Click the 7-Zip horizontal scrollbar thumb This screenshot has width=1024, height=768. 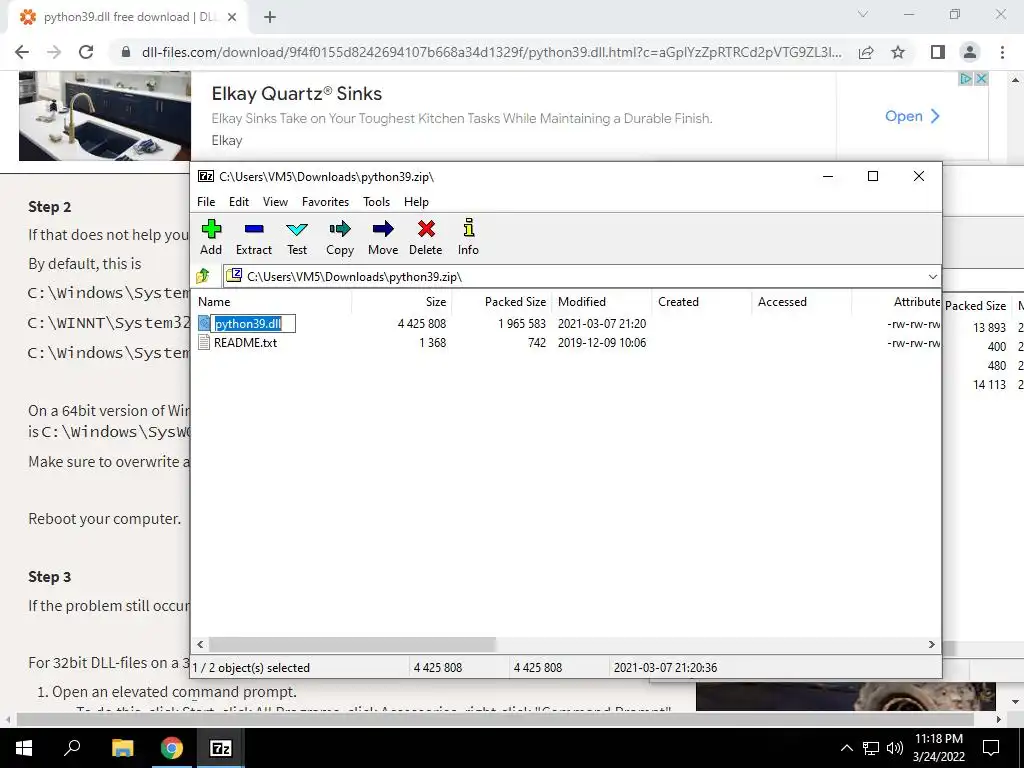pyautogui.click(x=352, y=645)
